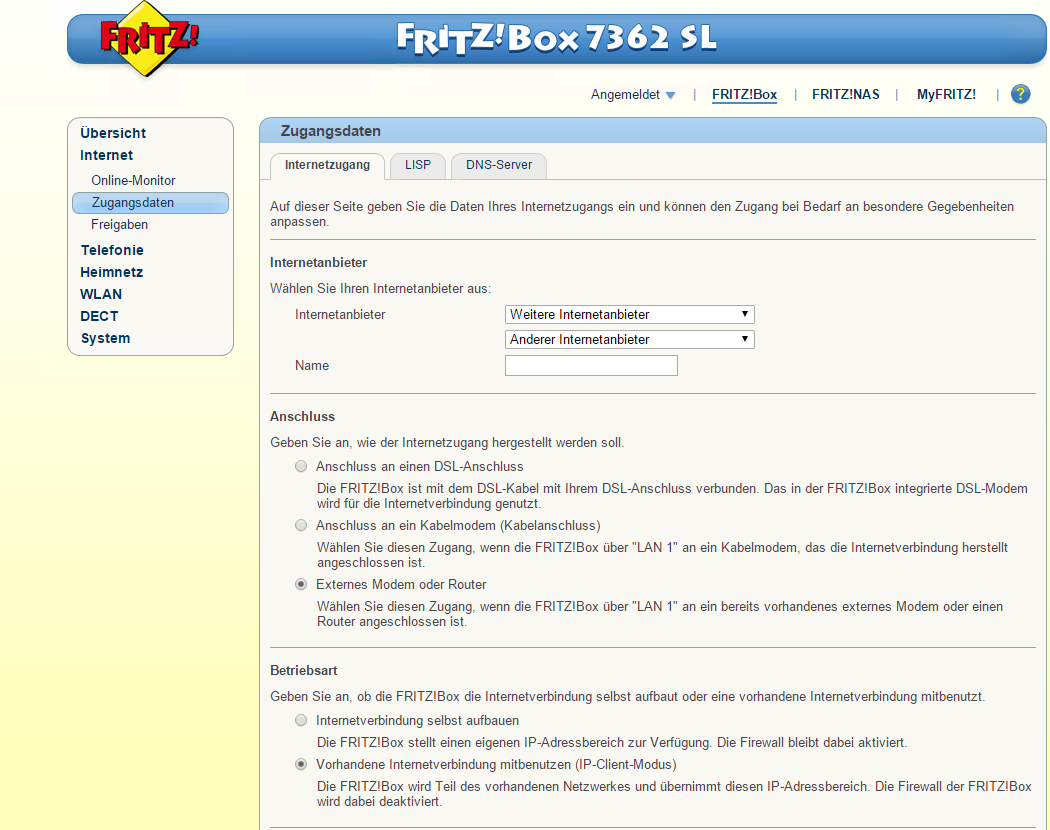Select Anschluss an einen DSL-Anschluss radio
This screenshot has width=1050, height=830.
click(x=301, y=466)
